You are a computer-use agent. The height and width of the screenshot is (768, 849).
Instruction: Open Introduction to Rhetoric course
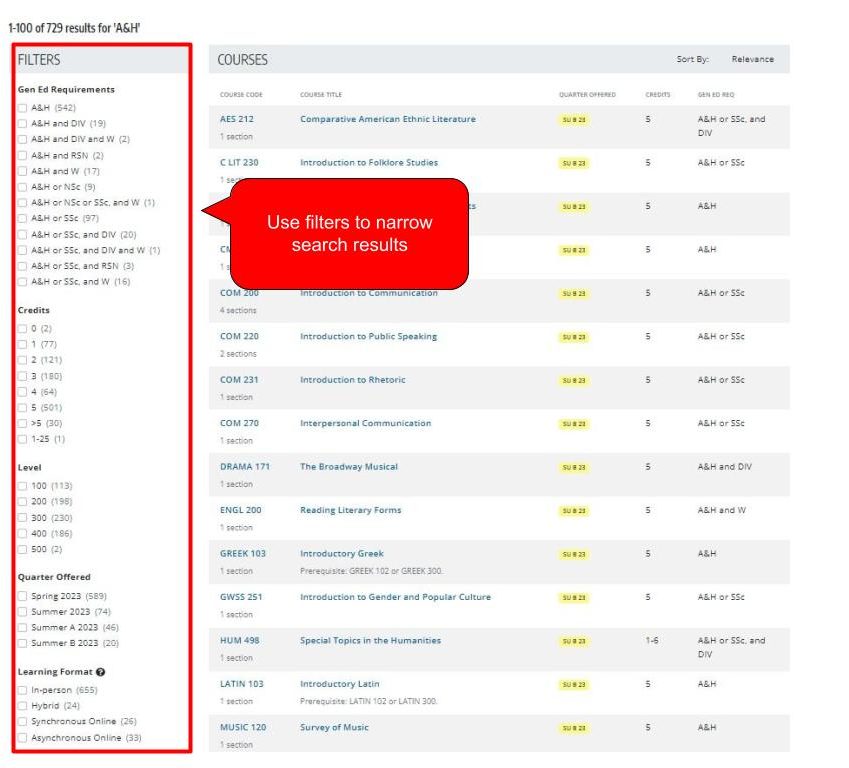click(x=352, y=380)
